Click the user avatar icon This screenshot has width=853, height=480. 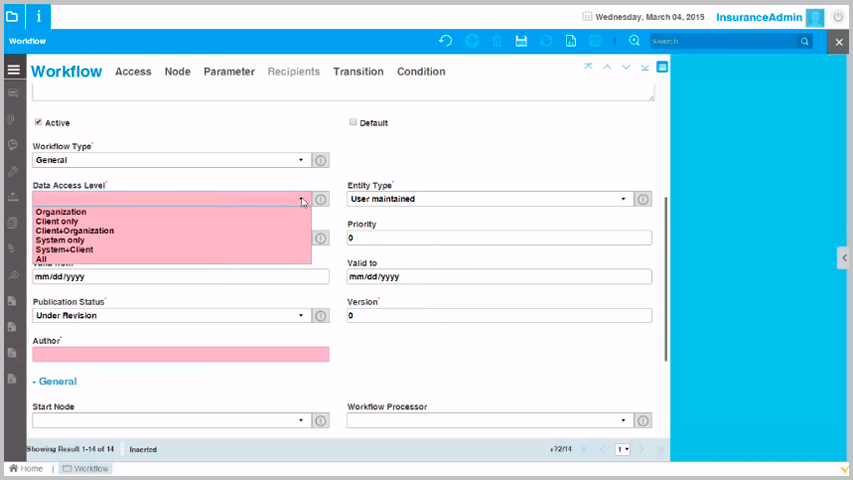click(x=815, y=17)
